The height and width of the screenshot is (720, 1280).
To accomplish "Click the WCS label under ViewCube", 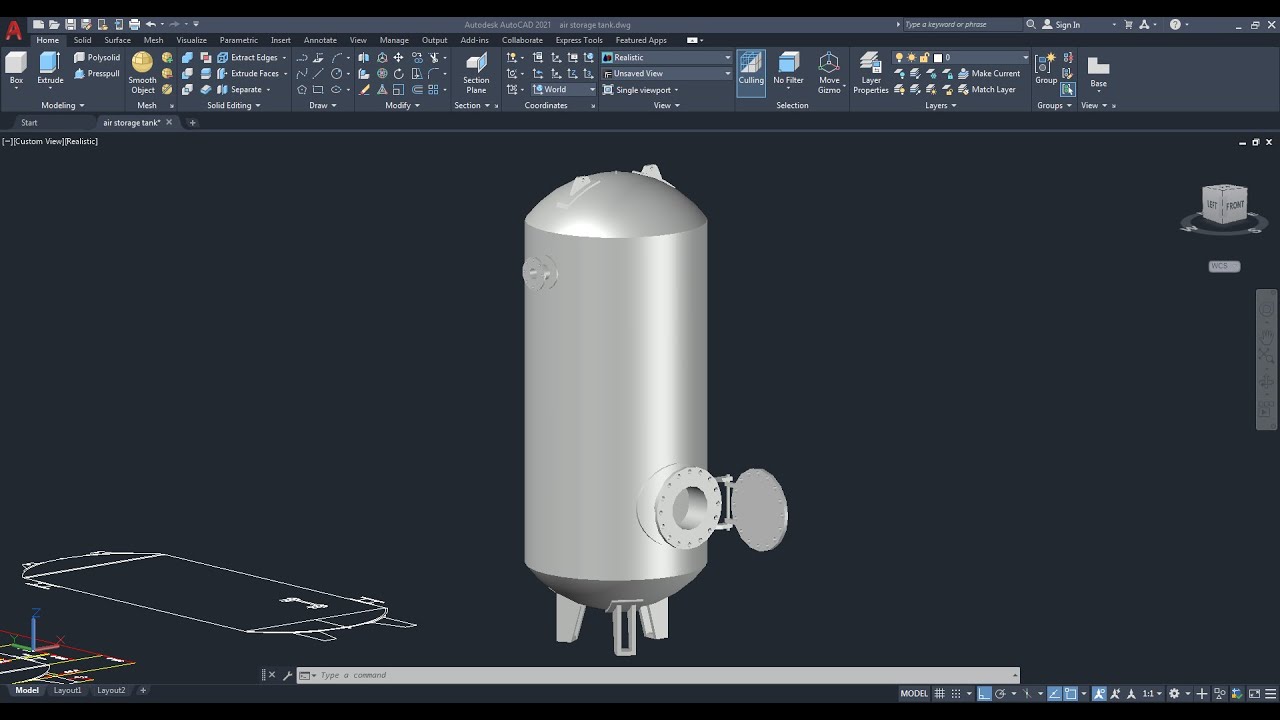I will point(1224,266).
